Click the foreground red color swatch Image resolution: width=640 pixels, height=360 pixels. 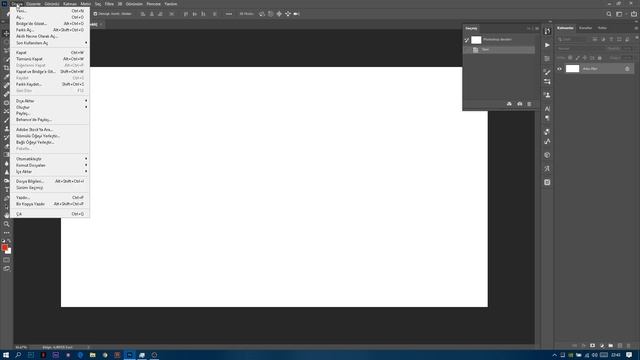coord(4,247)
